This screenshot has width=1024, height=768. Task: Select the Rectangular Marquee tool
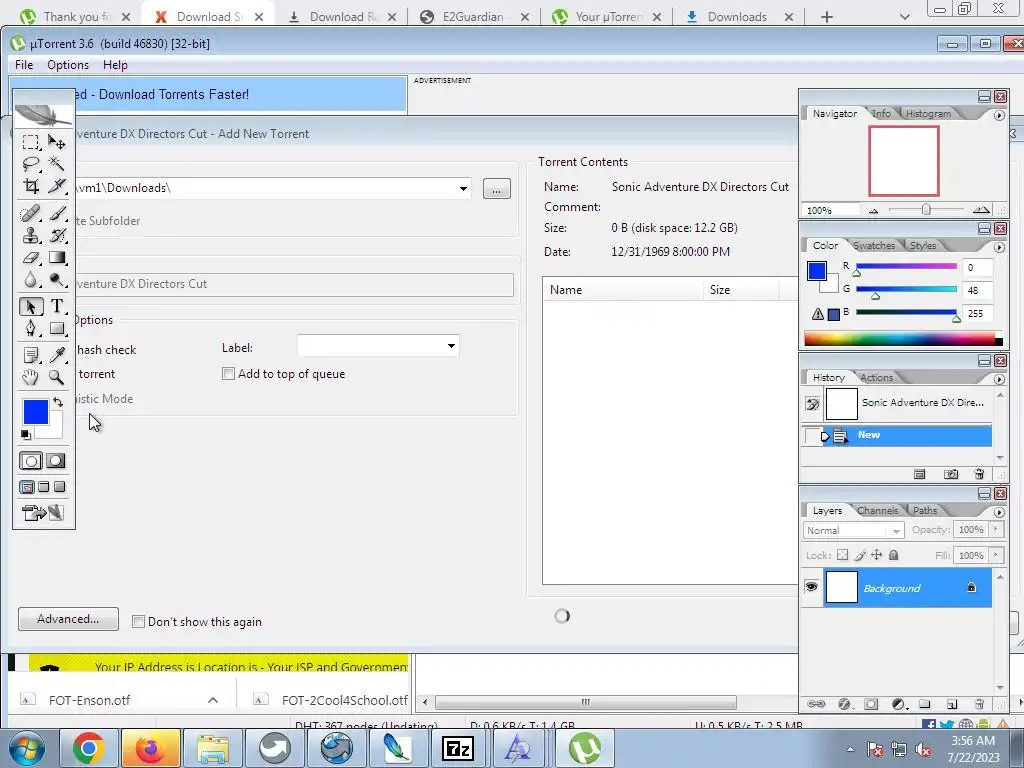coord(30,142)
